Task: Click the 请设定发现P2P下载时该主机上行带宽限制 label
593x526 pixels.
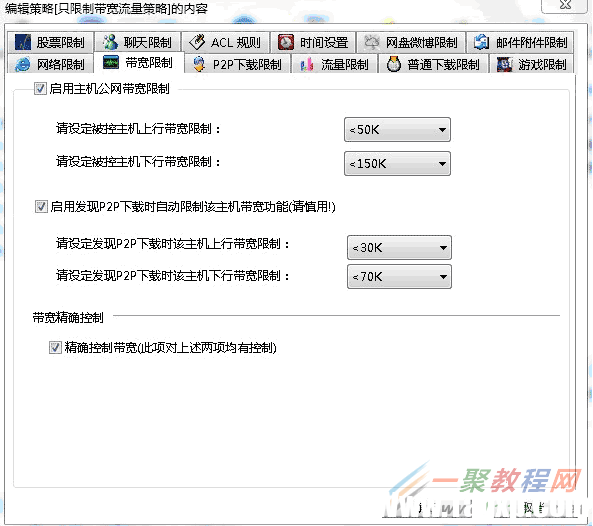Action: [173, 244]
